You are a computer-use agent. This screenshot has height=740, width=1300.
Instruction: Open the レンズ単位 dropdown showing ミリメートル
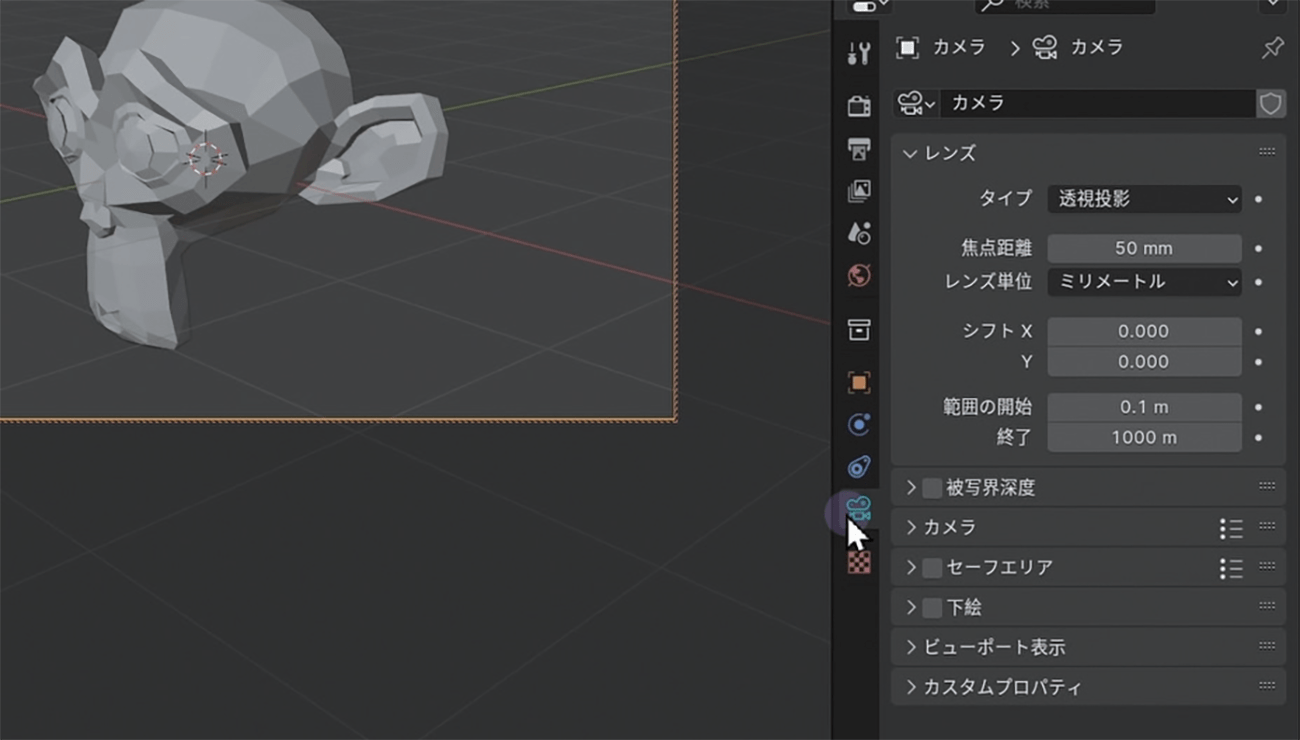tap(1144, 282)
